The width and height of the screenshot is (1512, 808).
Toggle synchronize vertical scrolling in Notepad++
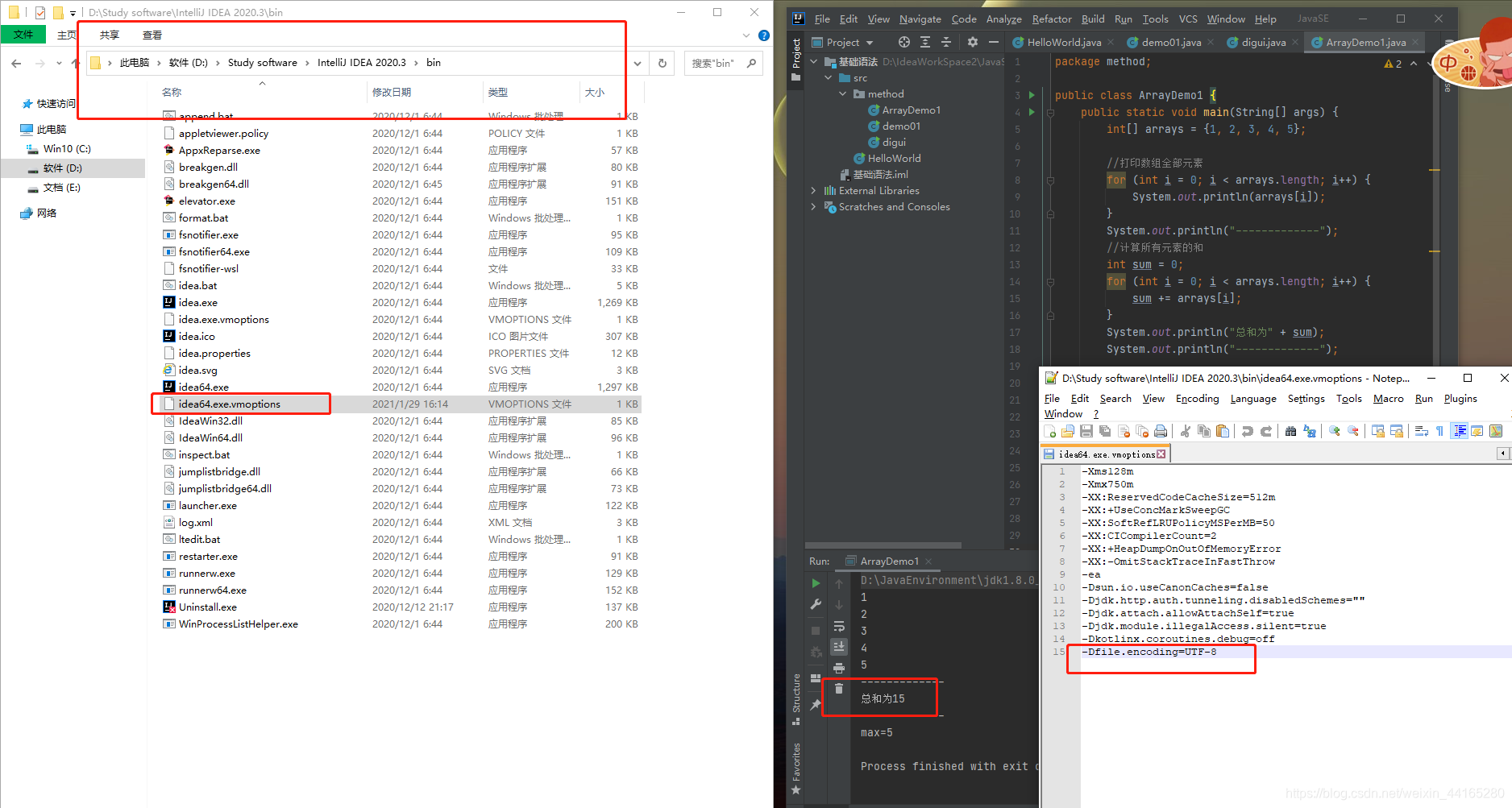1378,432
